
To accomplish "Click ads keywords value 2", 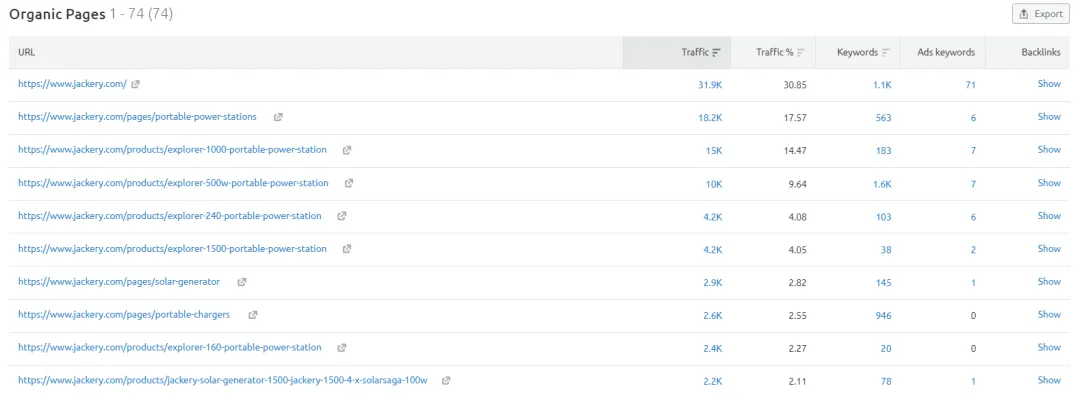I will (x=973, y=250).
